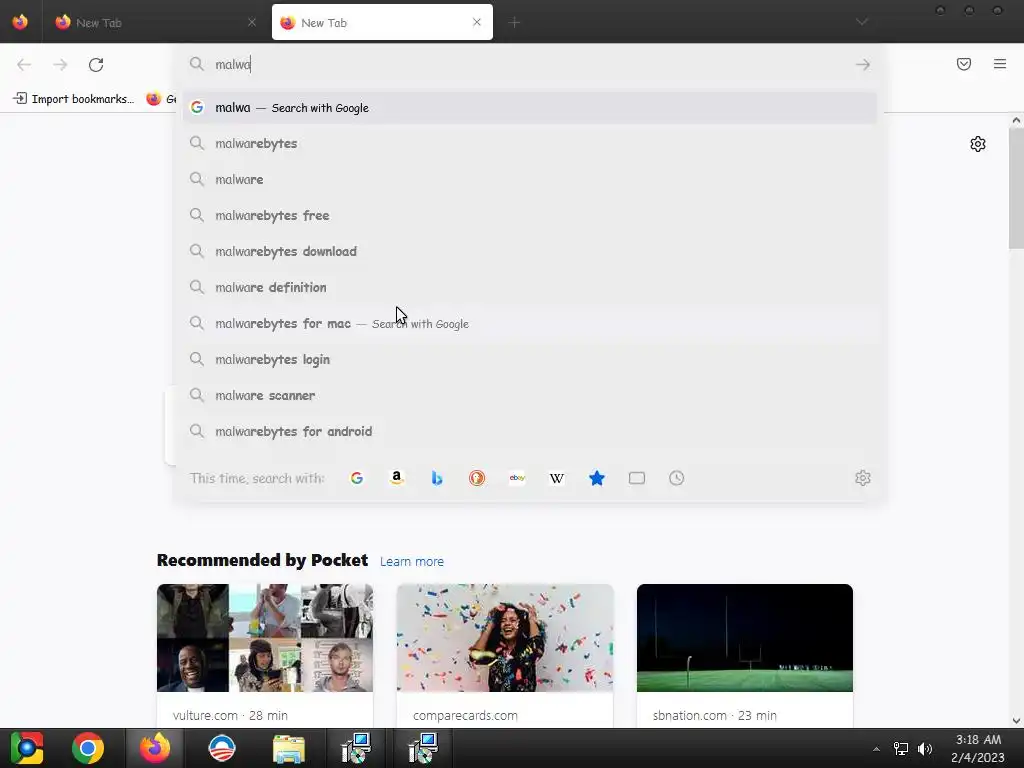Image resolution: width=1024 pixels, height=768 pixels.
Task: Open the taskbar clock showing 3:18 AM
Action: coord(978,748)
